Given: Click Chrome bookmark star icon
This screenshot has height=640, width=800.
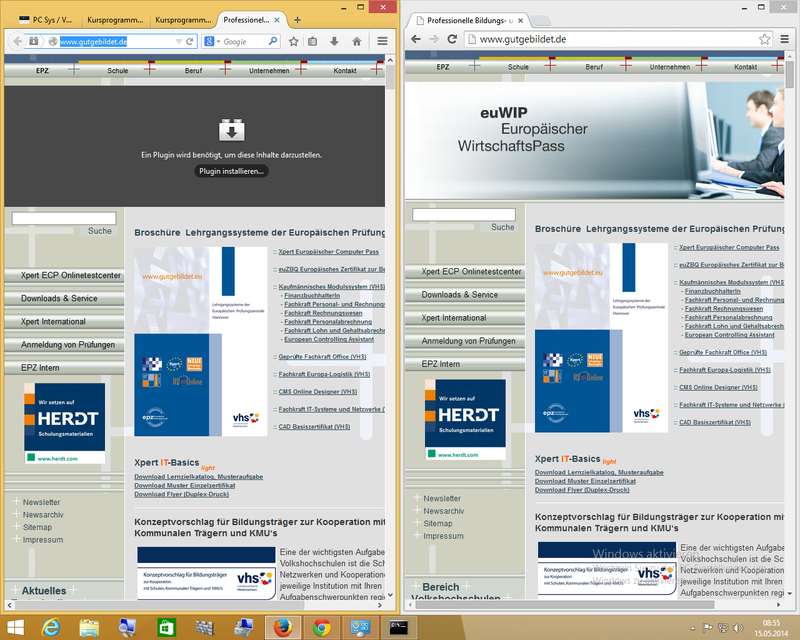Looking at the screenshot, I should click(x=764, y=39).
